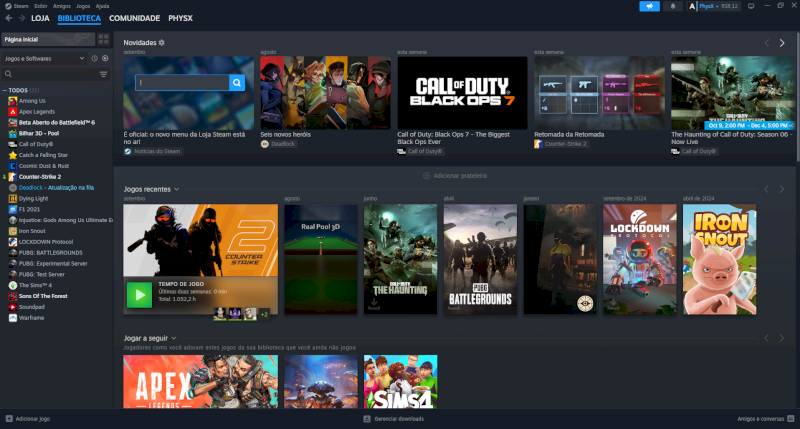
Task: Switch to Big Picture mode icon
Action: 751,6
